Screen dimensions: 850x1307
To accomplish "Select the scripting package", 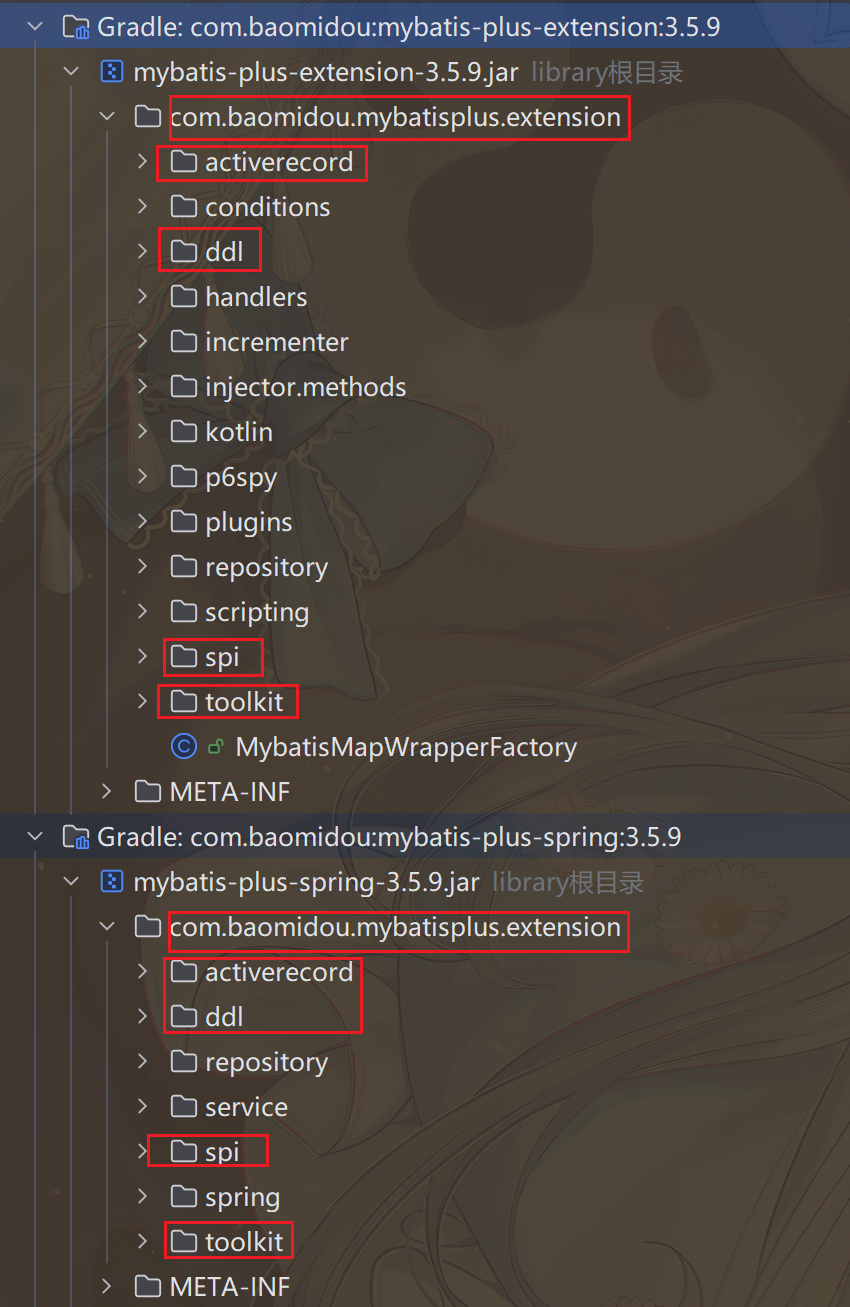I will coord(256,612).
